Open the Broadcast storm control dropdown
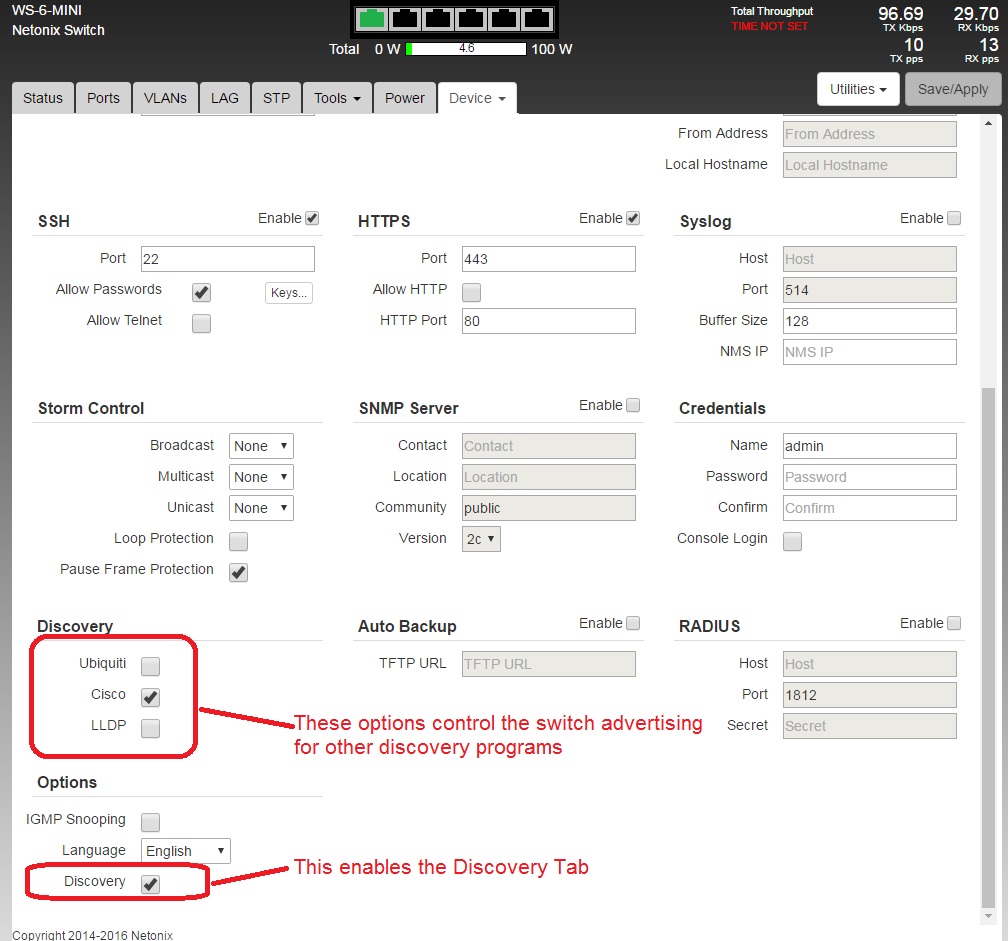The image size is (1008, 941). pos(261,446)
